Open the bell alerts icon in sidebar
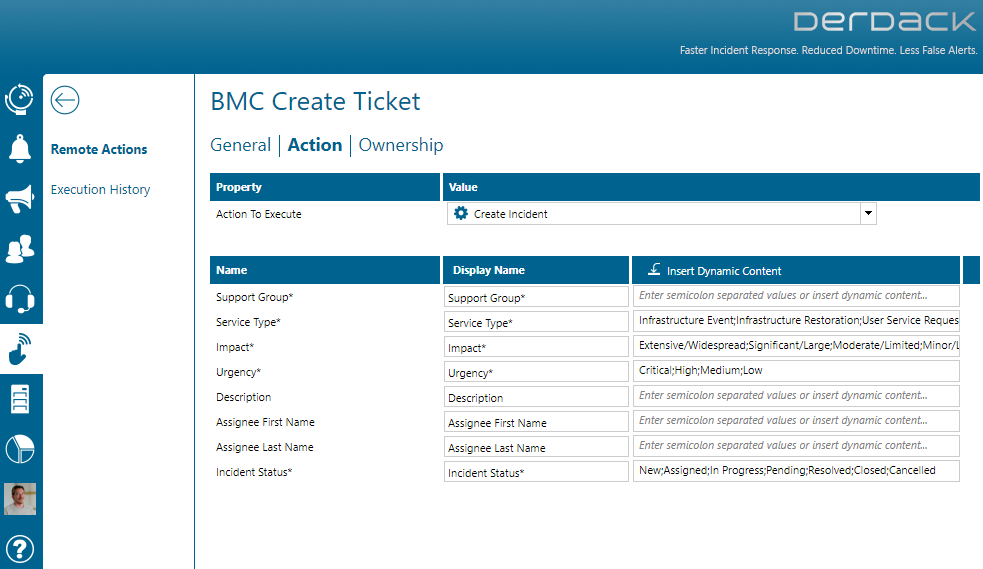This screenshot has width=983, height=569. (x=19, y=149)
